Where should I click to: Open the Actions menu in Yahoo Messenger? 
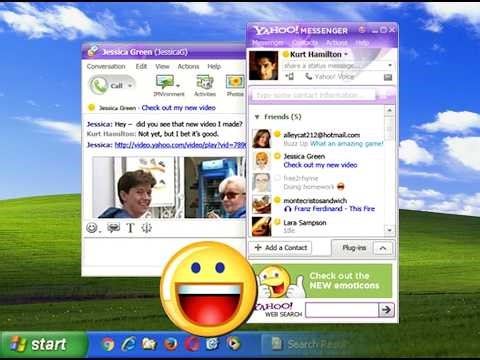[337, 43]
